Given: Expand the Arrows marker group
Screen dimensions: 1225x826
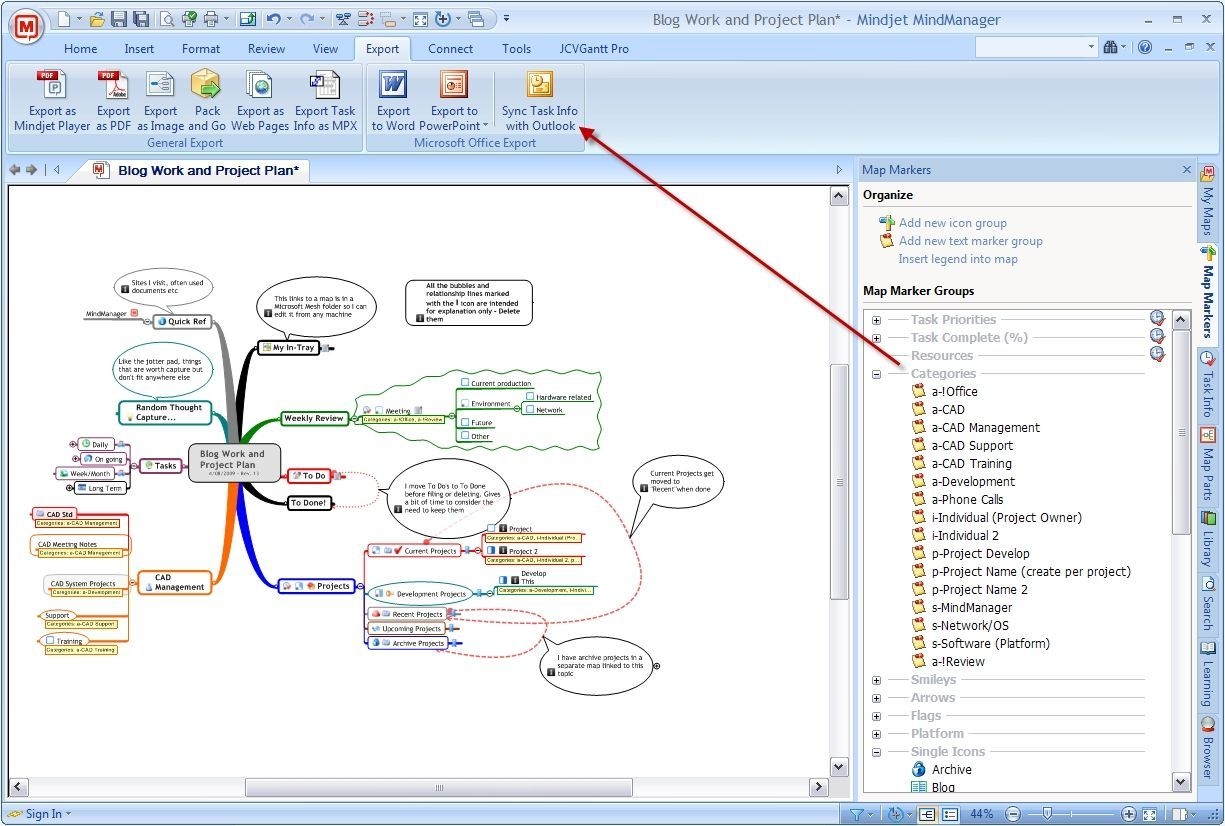Looking at the screenshot, I should click(x=877, y=698).
